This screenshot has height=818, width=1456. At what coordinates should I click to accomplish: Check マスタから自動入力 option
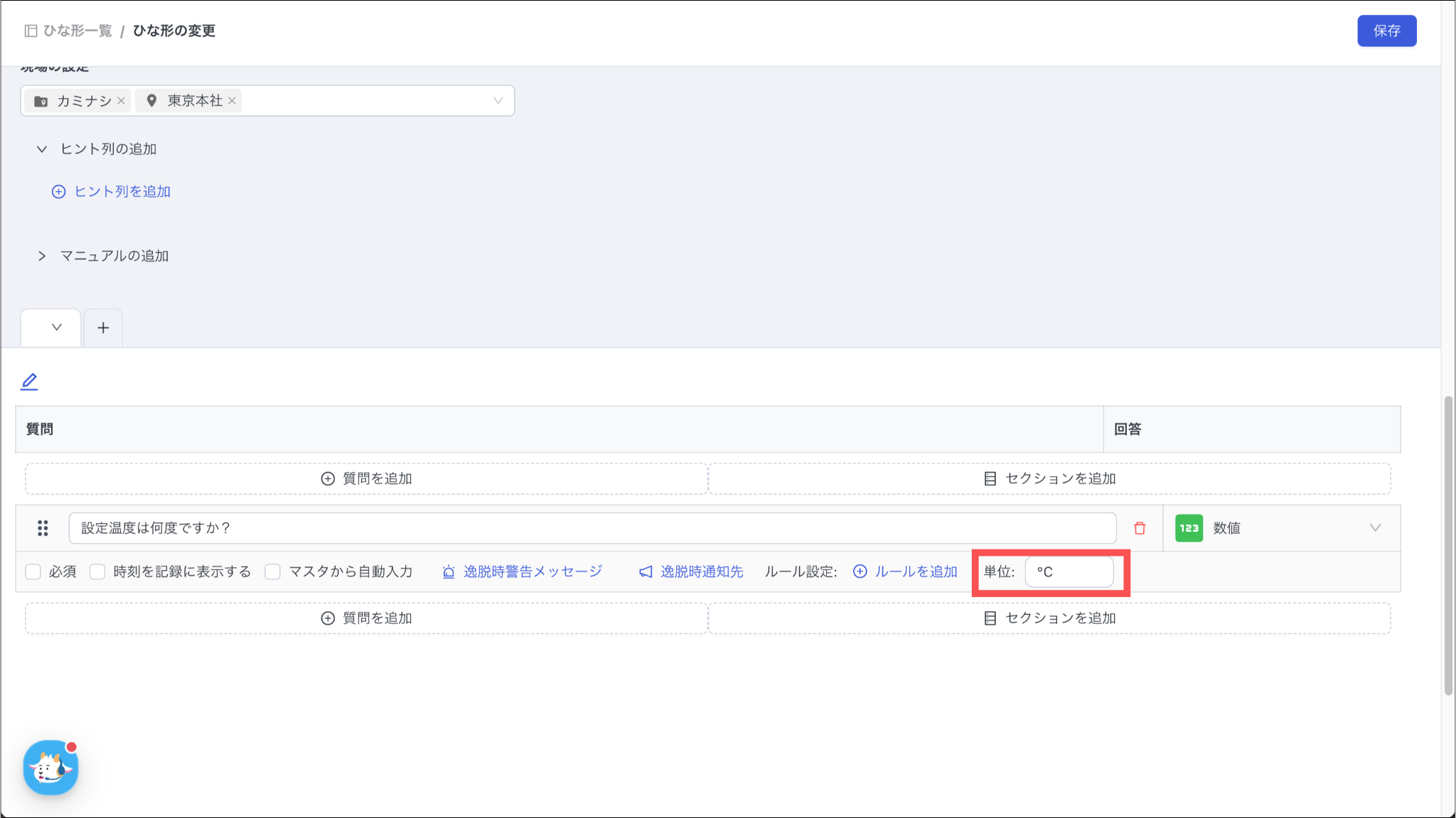tap(273, 571)
